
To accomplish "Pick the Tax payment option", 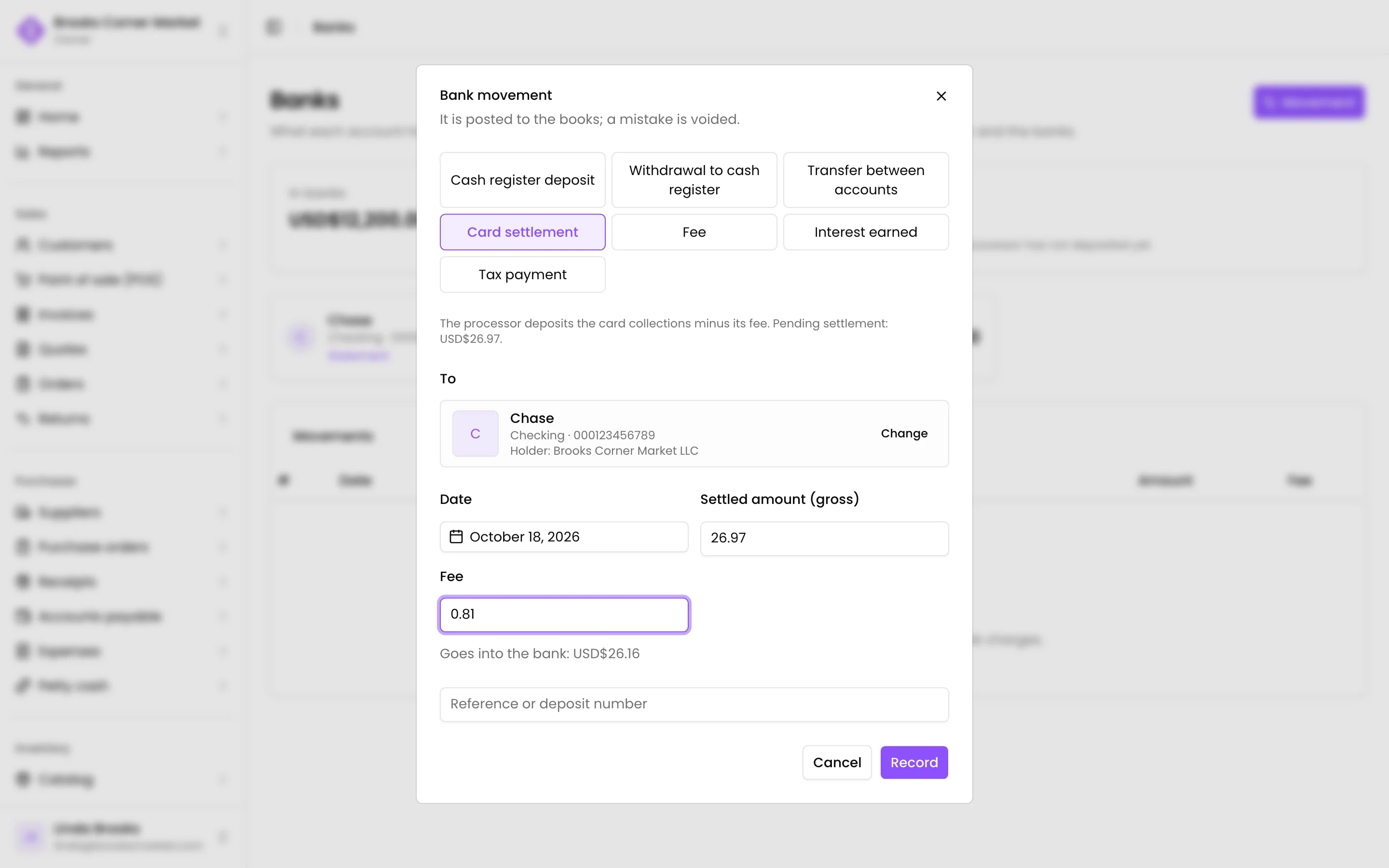I will 522,274.
